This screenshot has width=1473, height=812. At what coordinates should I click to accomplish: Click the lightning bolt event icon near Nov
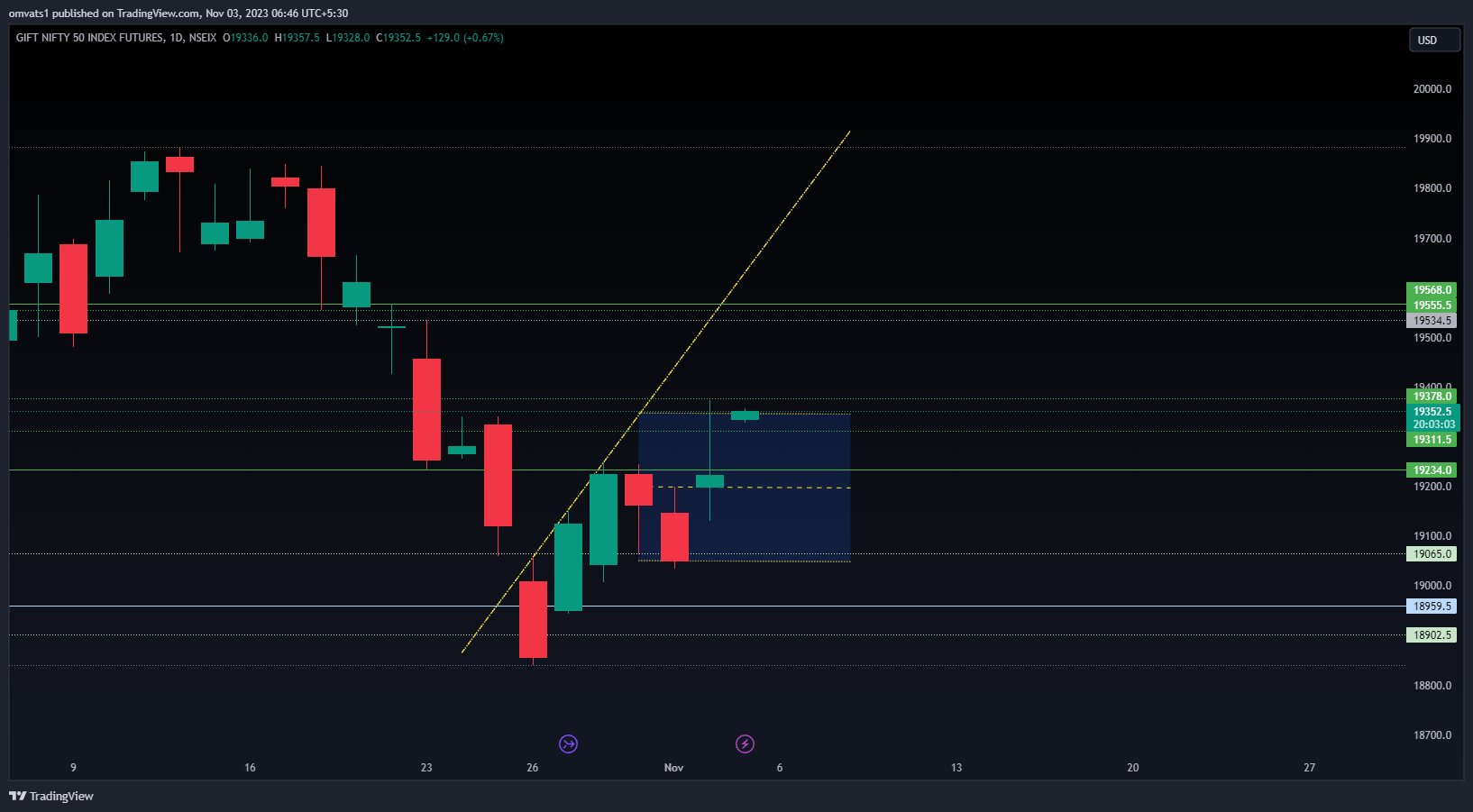[x=745, y=744]
